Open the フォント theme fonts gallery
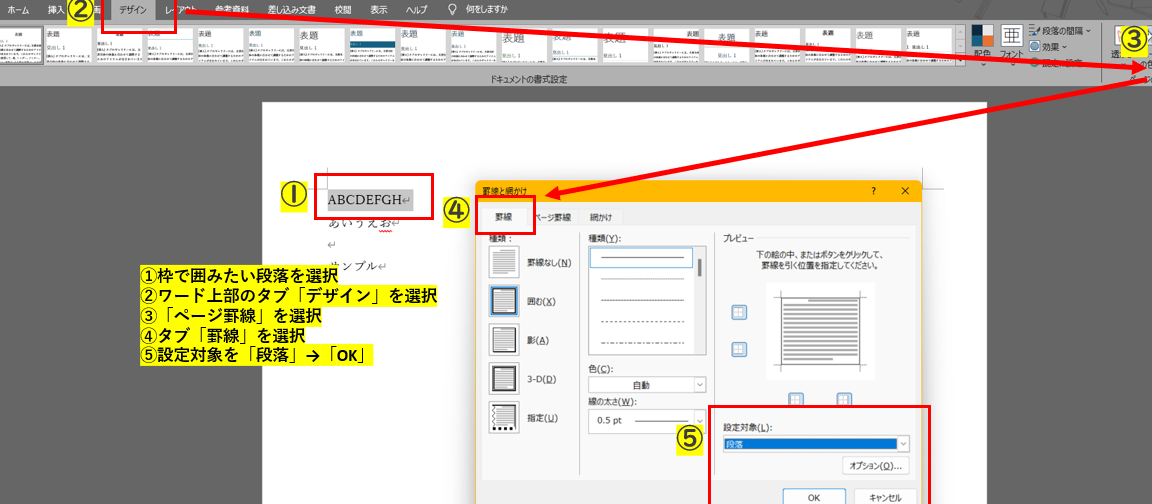This screenshot has width=1152, height=504. tap(1012, 45)
